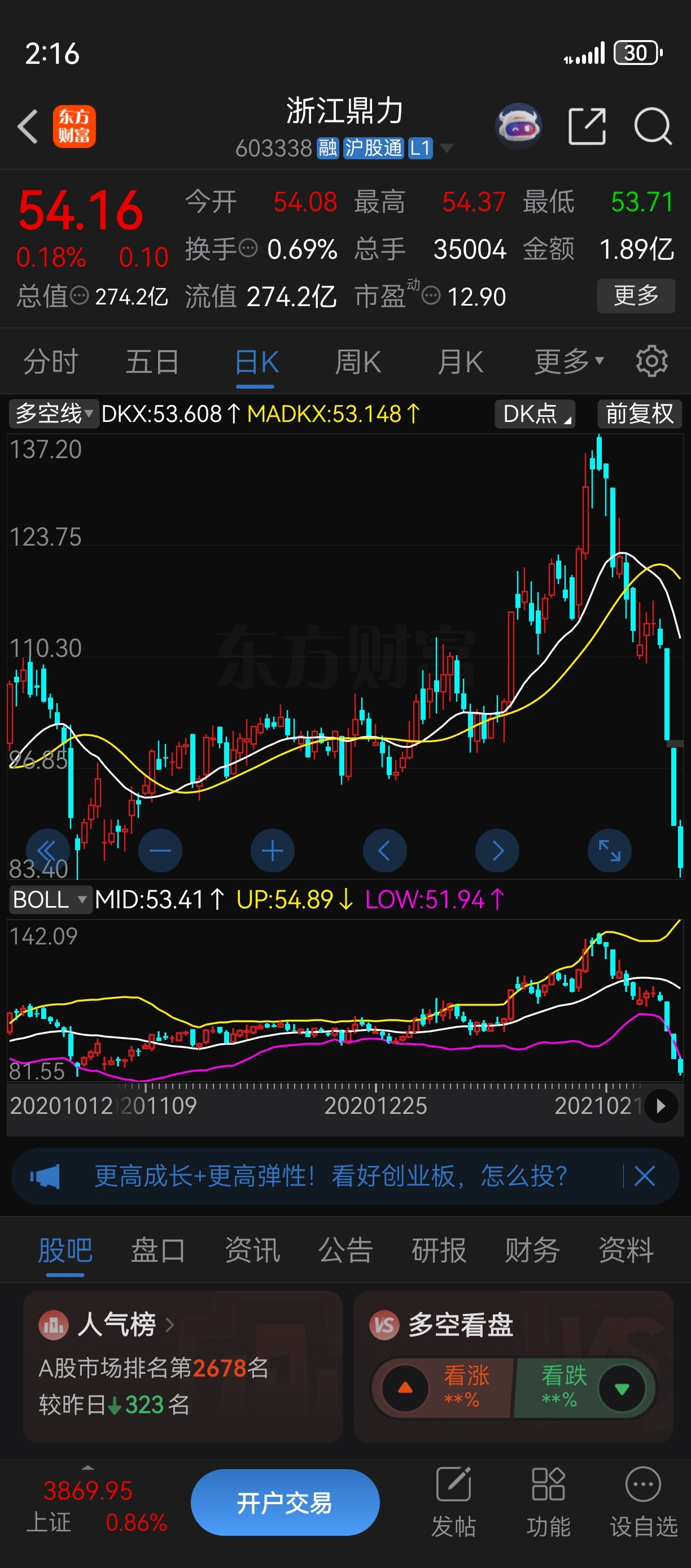The height and width of the screenshot is (1568, 691).
Task: Open the 人气榜 ranking icon
Action: (x=54, y=1325)
